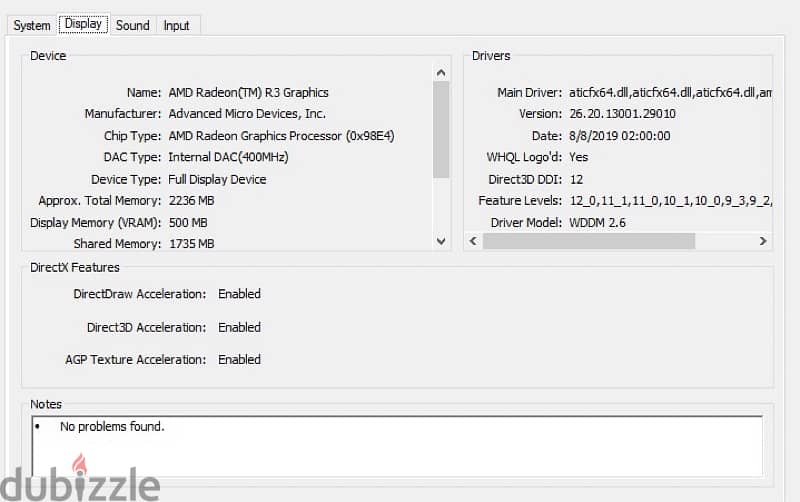Click total memory value '2236 MB'
The height and width of the screenshot is (502, 800).
[191, 200]
